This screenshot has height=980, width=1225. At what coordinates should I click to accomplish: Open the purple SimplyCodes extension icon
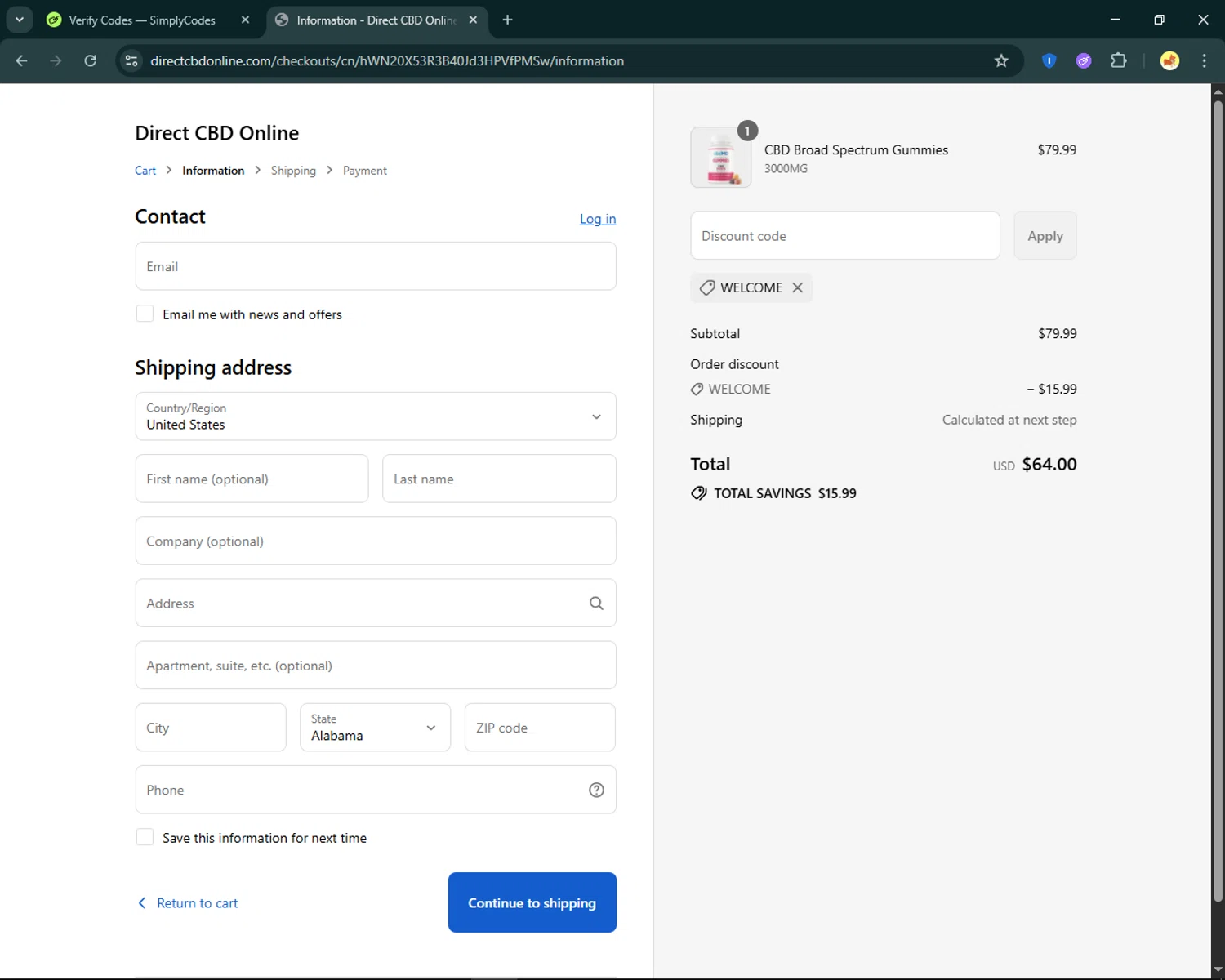1084,60
